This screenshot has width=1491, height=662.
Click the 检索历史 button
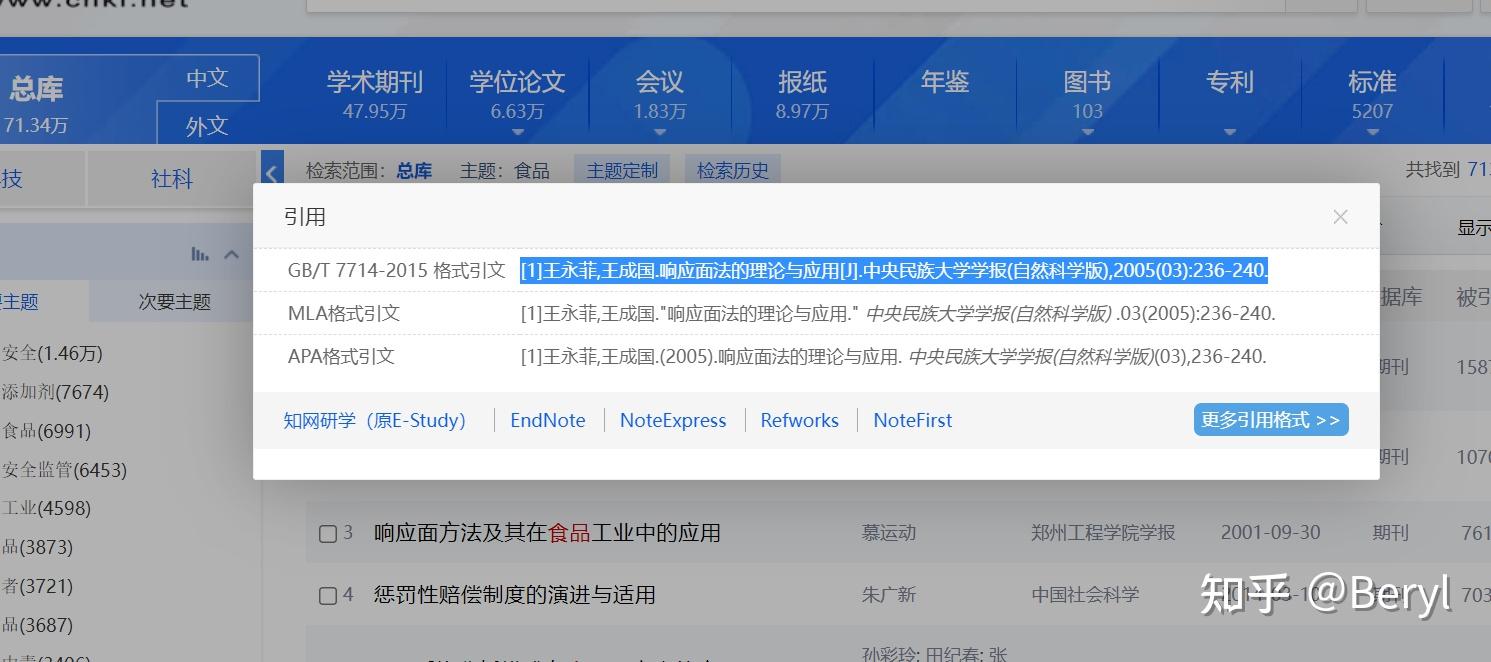733,171
